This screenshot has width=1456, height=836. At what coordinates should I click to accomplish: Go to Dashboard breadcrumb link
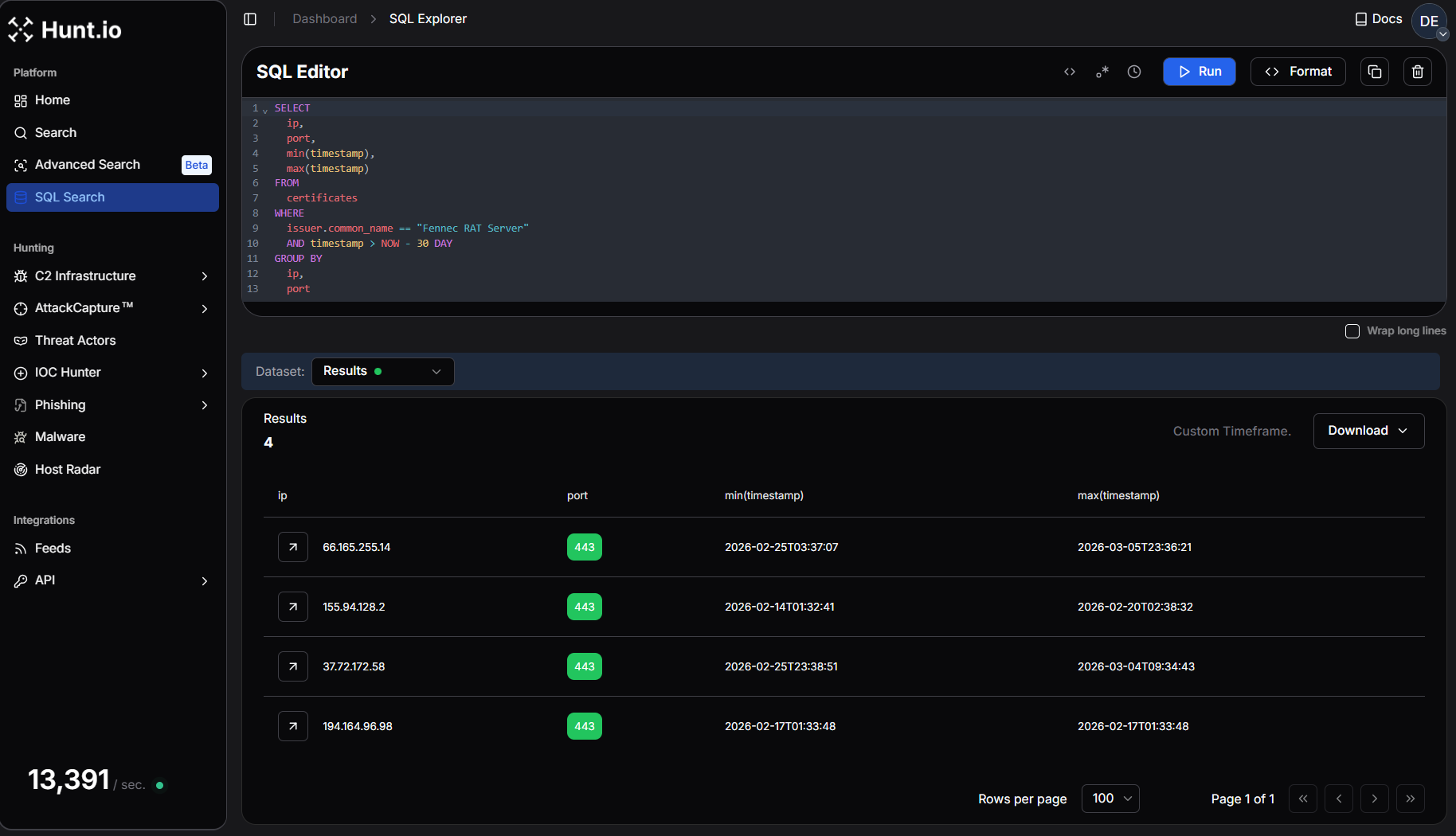[x=324, y=19]
